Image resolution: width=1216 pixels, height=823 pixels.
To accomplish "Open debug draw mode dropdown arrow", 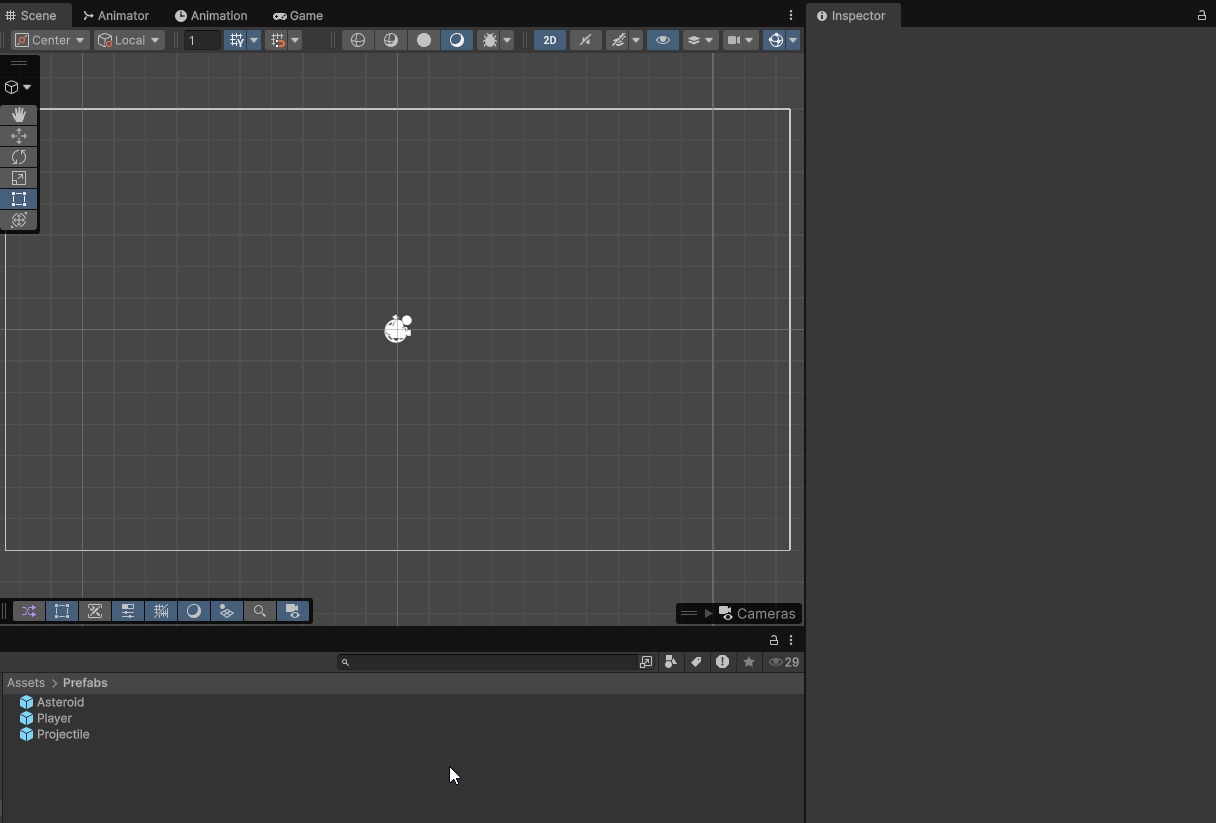I will pos(507,40).
